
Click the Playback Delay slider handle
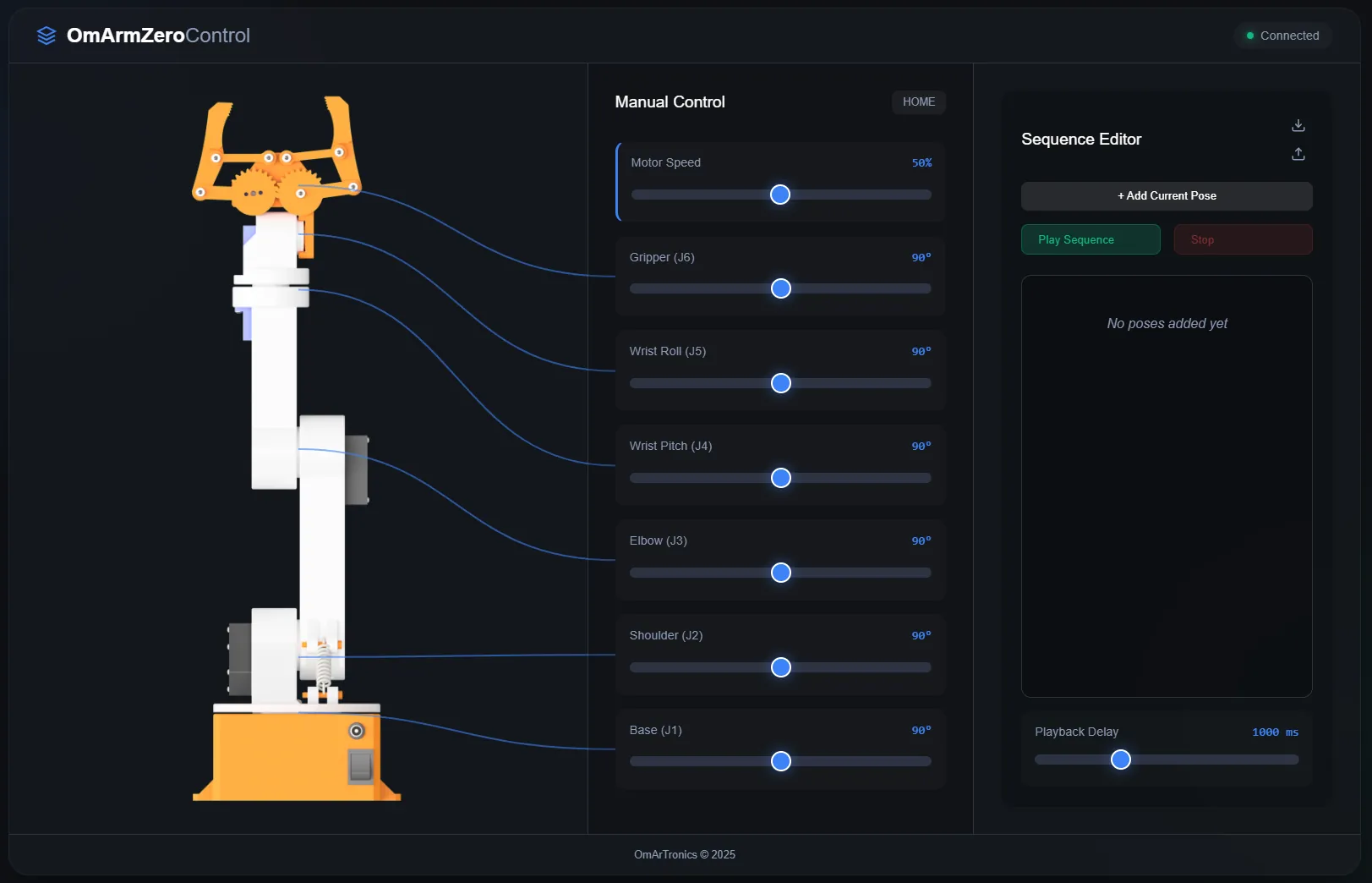click(x=1121, y=760)
